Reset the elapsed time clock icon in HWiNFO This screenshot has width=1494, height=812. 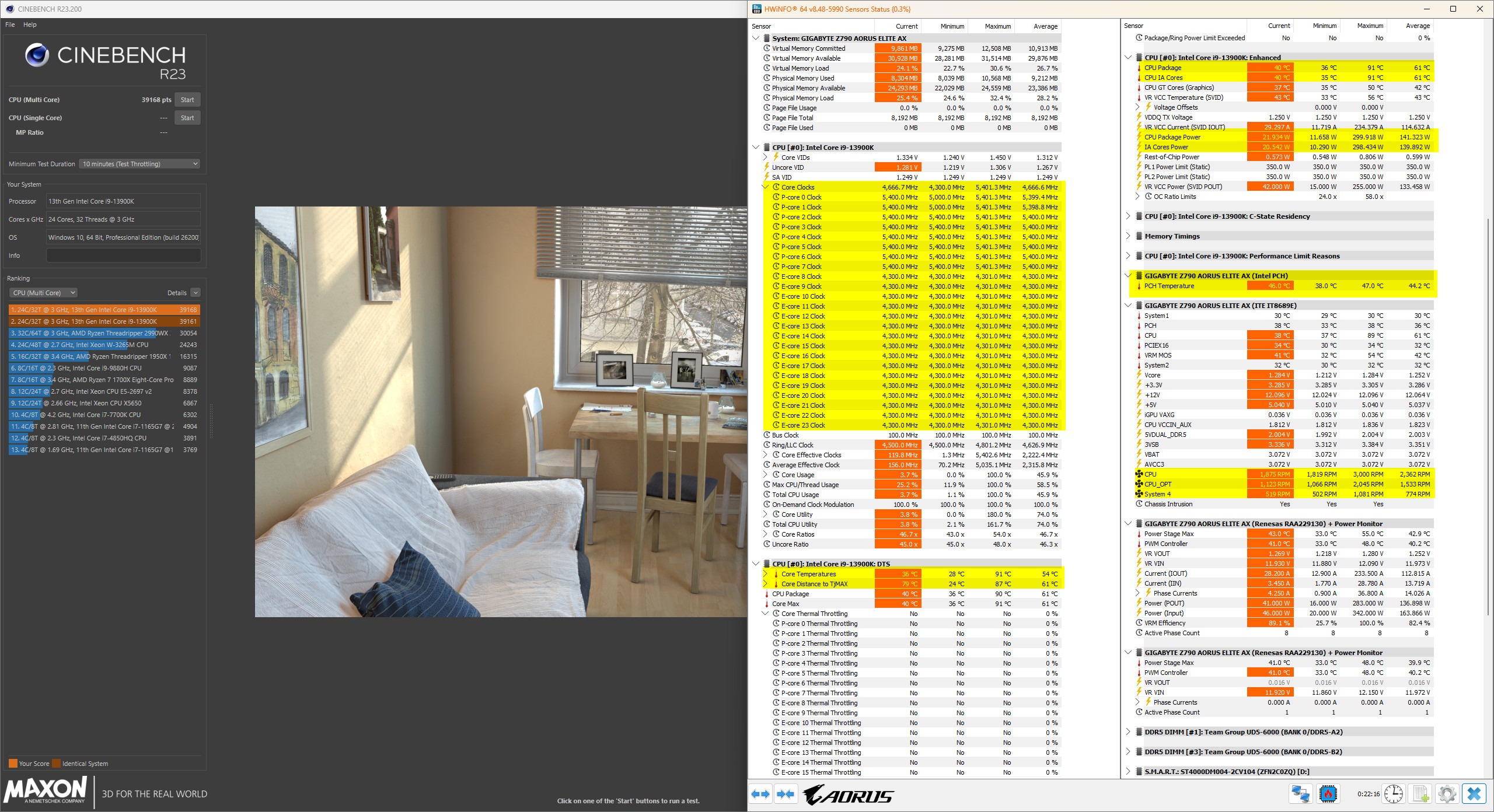pyautogui.click(x=1394, y=794)
